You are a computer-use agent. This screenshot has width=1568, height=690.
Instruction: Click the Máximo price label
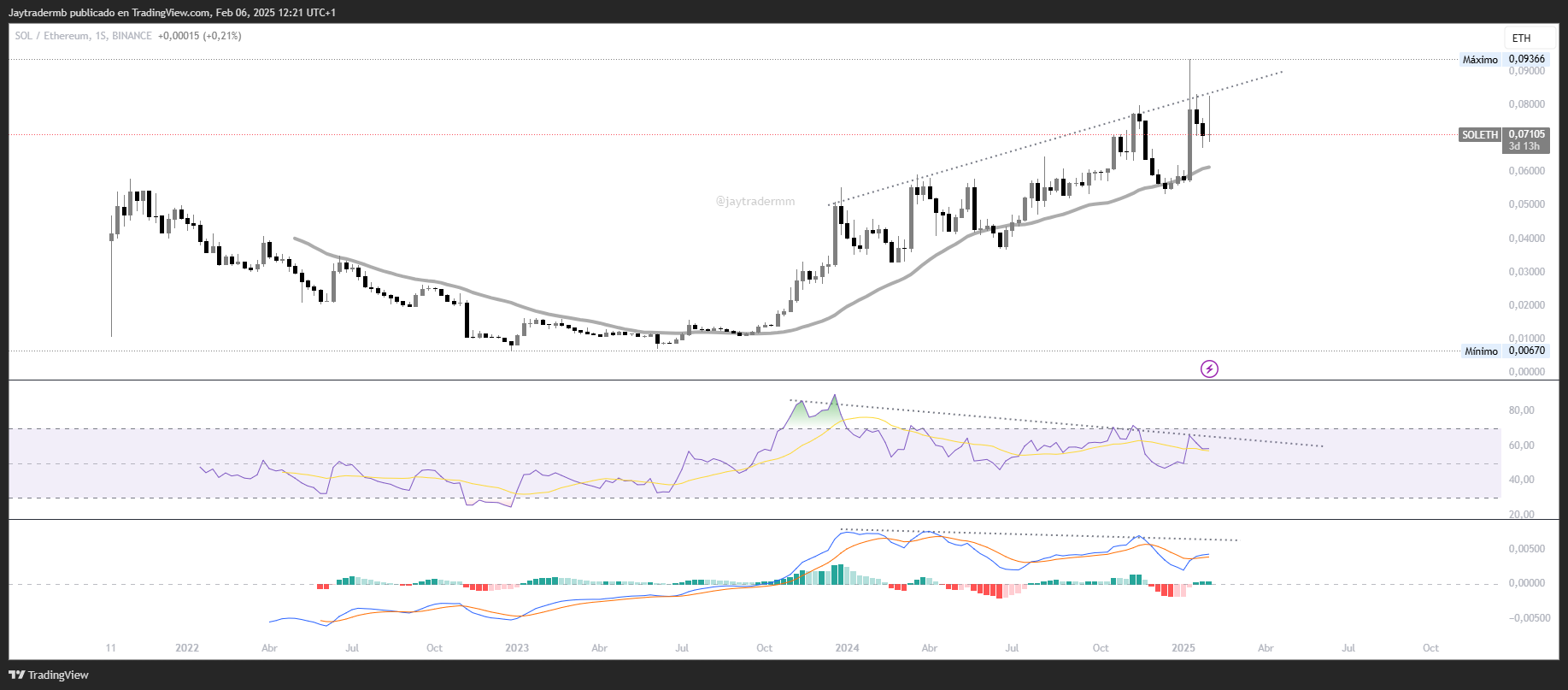[1480, 60]
